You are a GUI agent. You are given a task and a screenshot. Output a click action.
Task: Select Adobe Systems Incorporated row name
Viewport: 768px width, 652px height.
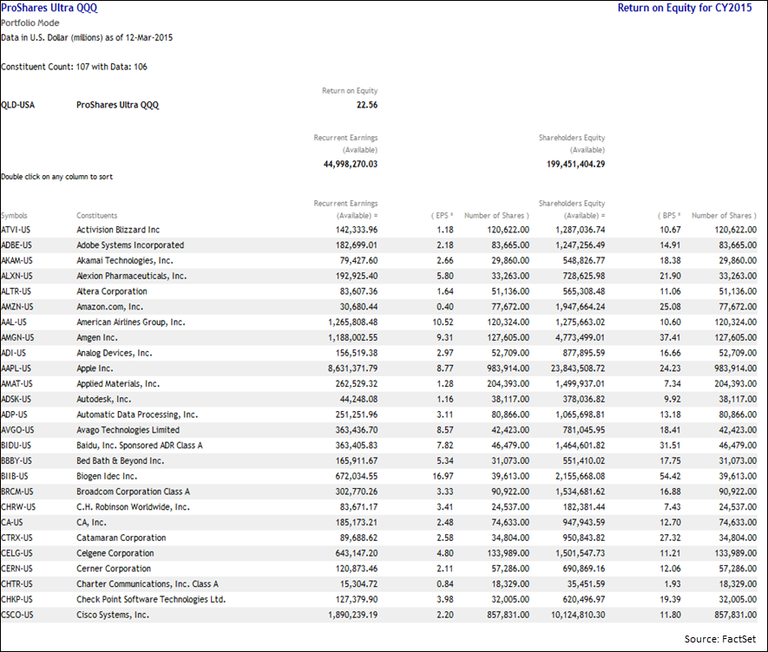point(130,245)
